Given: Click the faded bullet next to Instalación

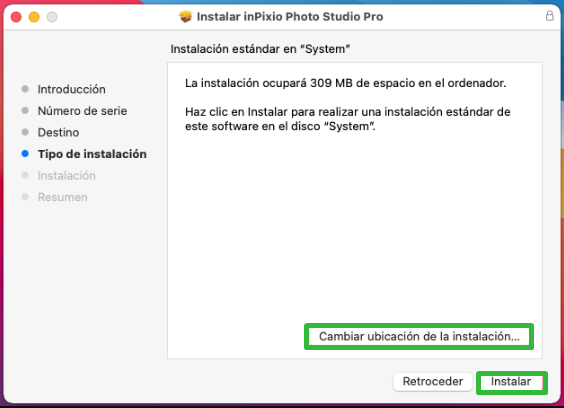Looking at the screenshot, I should click(x=25, y=175).
